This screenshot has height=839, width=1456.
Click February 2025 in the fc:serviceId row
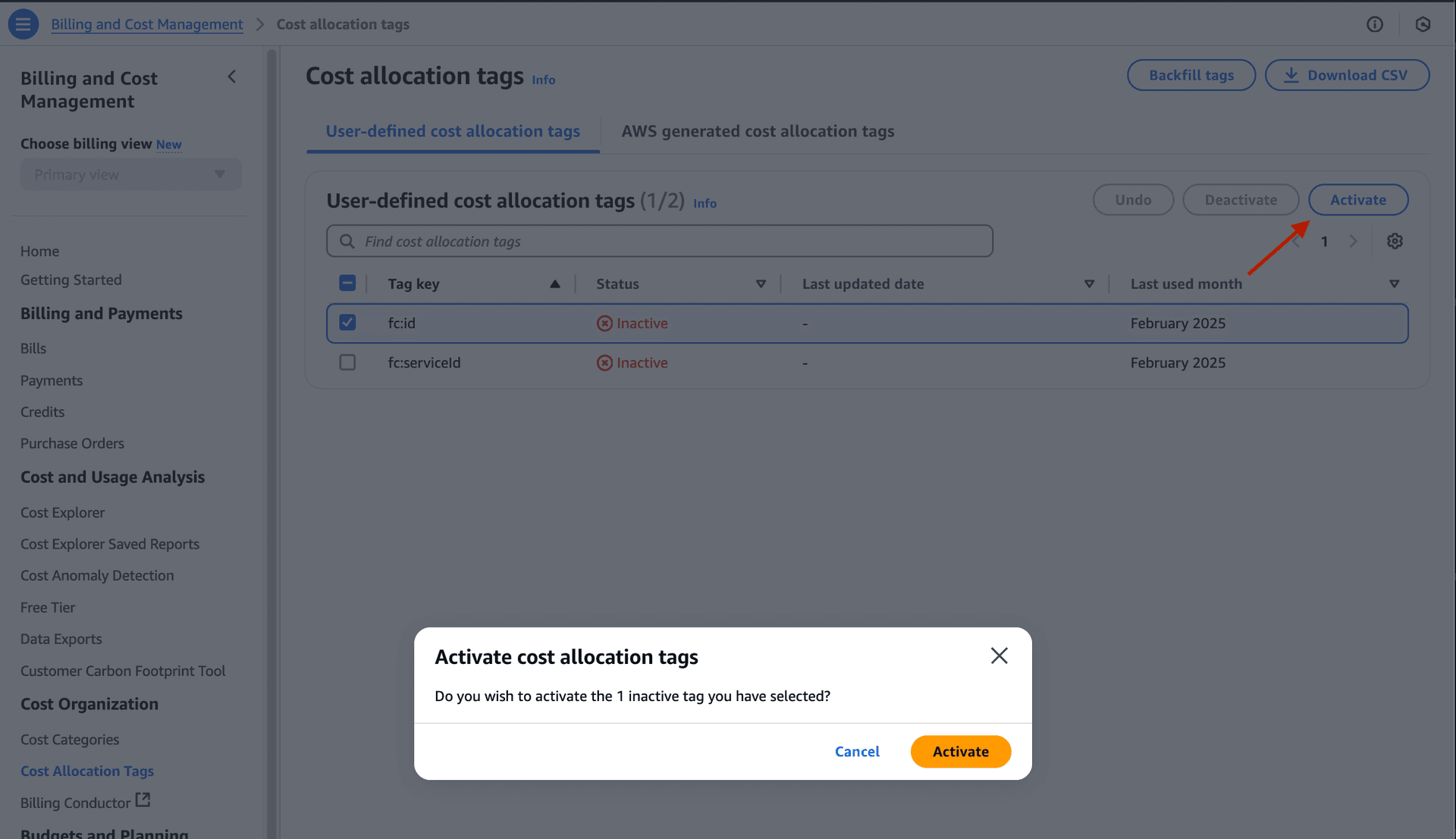click(x=1178, y=362)
